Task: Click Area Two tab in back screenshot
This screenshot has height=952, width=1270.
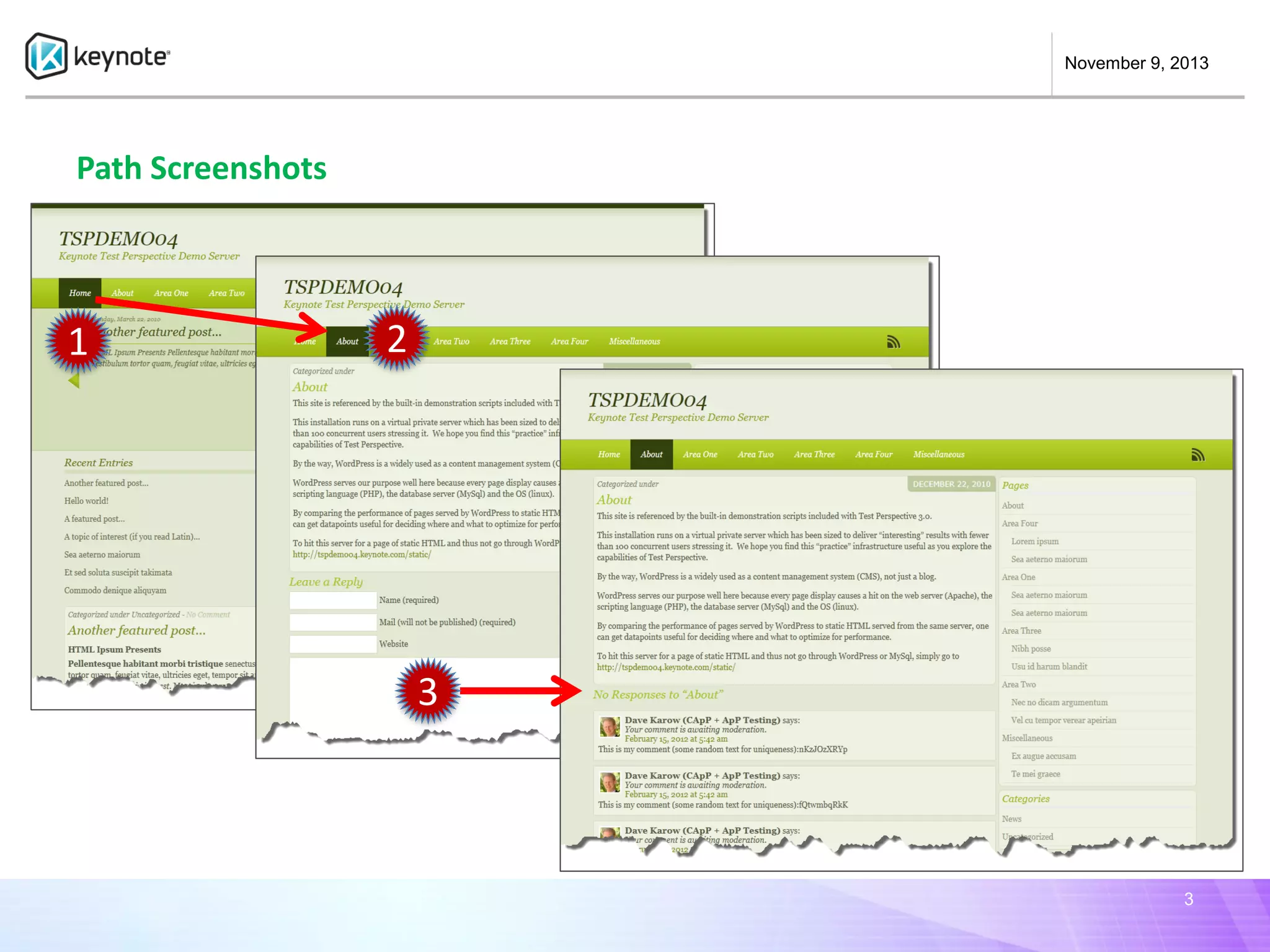Action: [226, 293]
